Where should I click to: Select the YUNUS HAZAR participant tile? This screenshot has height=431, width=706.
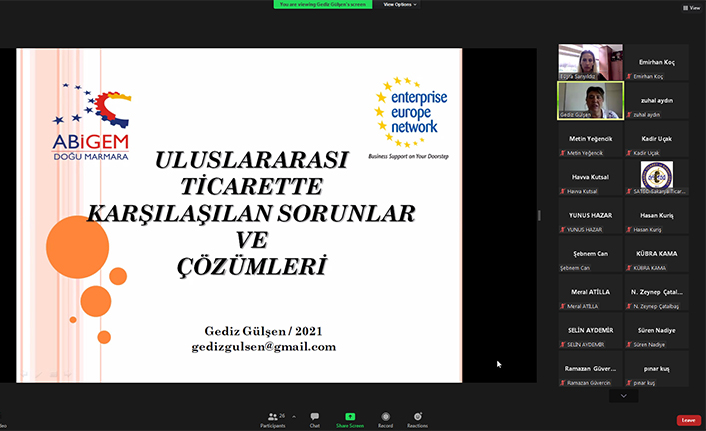pyautogui.click(x=591, y=215)
